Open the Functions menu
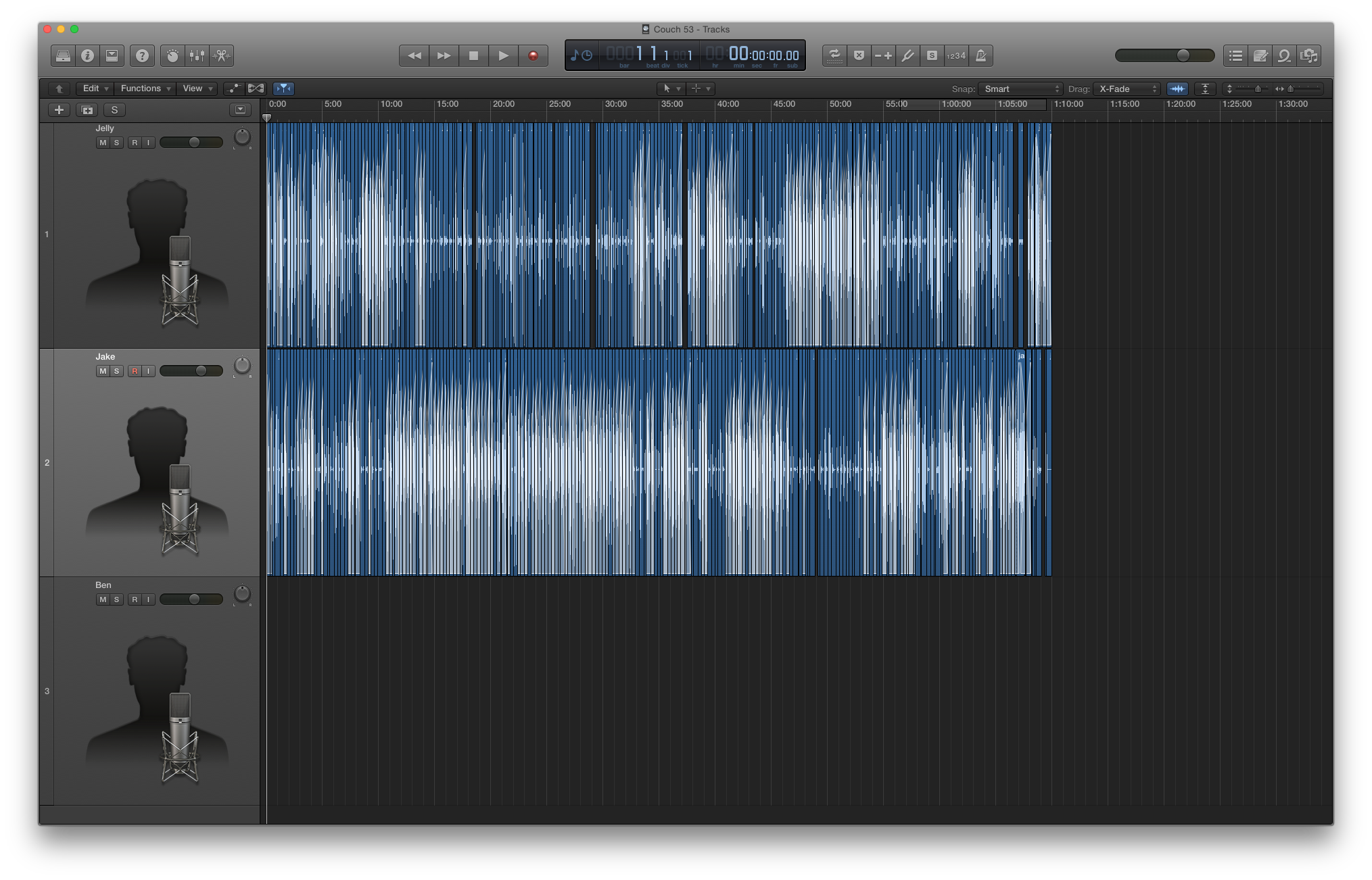This screenshot has height=880, width=1372. [x=145, y=89]
